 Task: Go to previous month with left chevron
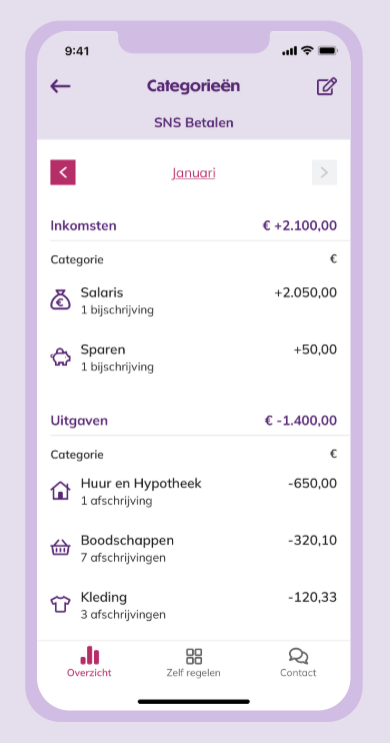click(63, 172)
